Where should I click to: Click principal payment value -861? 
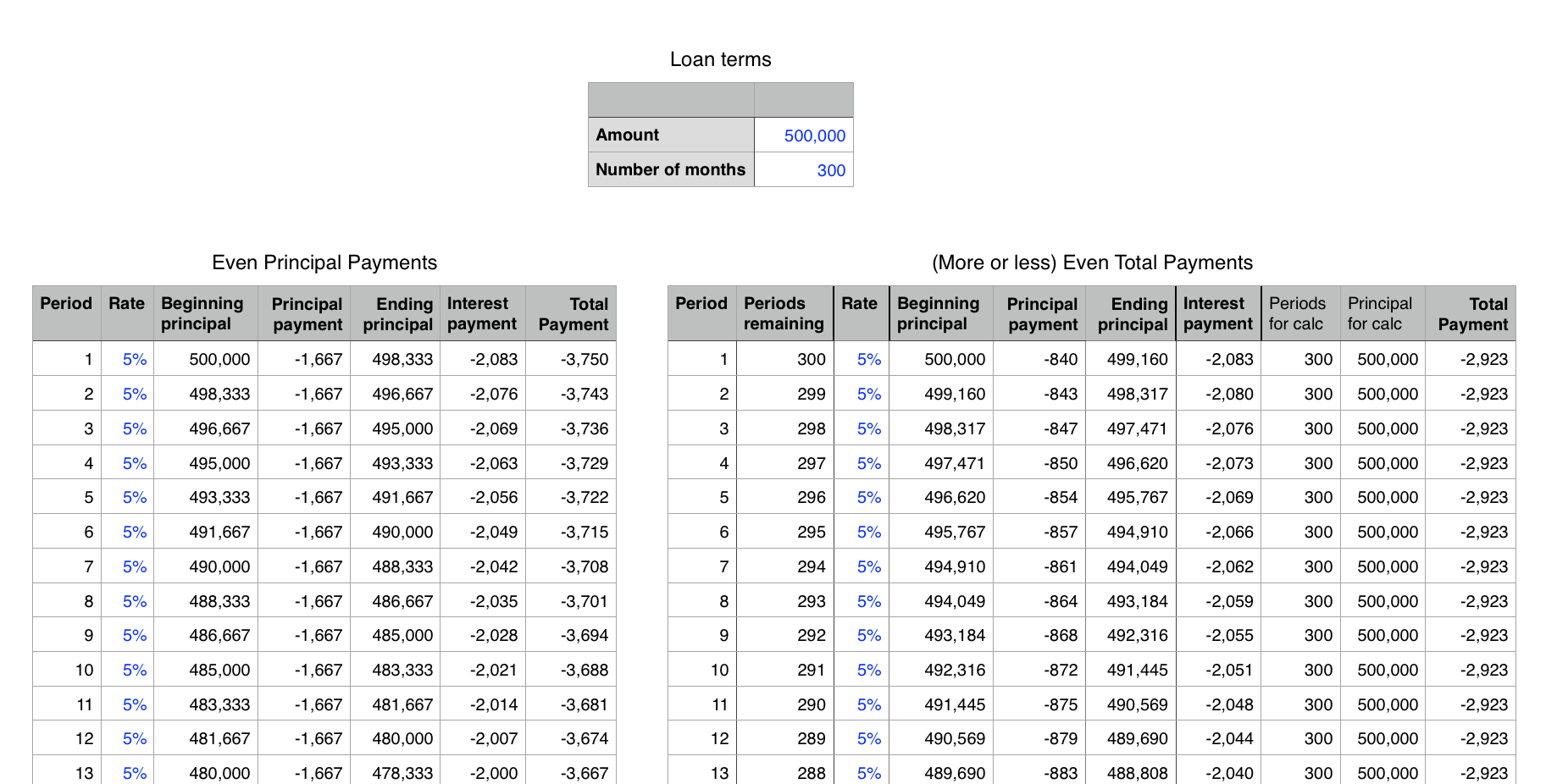1039,566
